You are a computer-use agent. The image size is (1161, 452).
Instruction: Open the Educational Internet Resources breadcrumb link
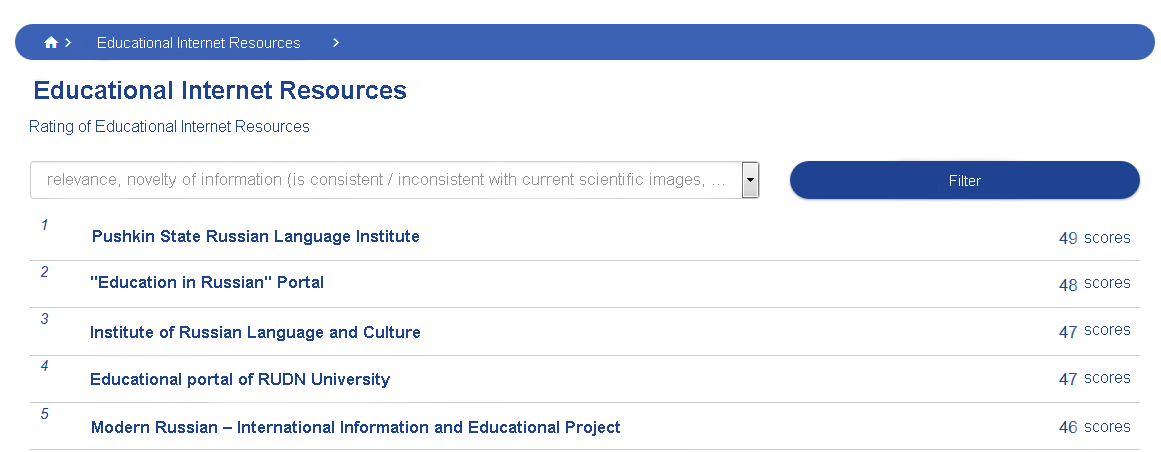click(x=198, y=43)
